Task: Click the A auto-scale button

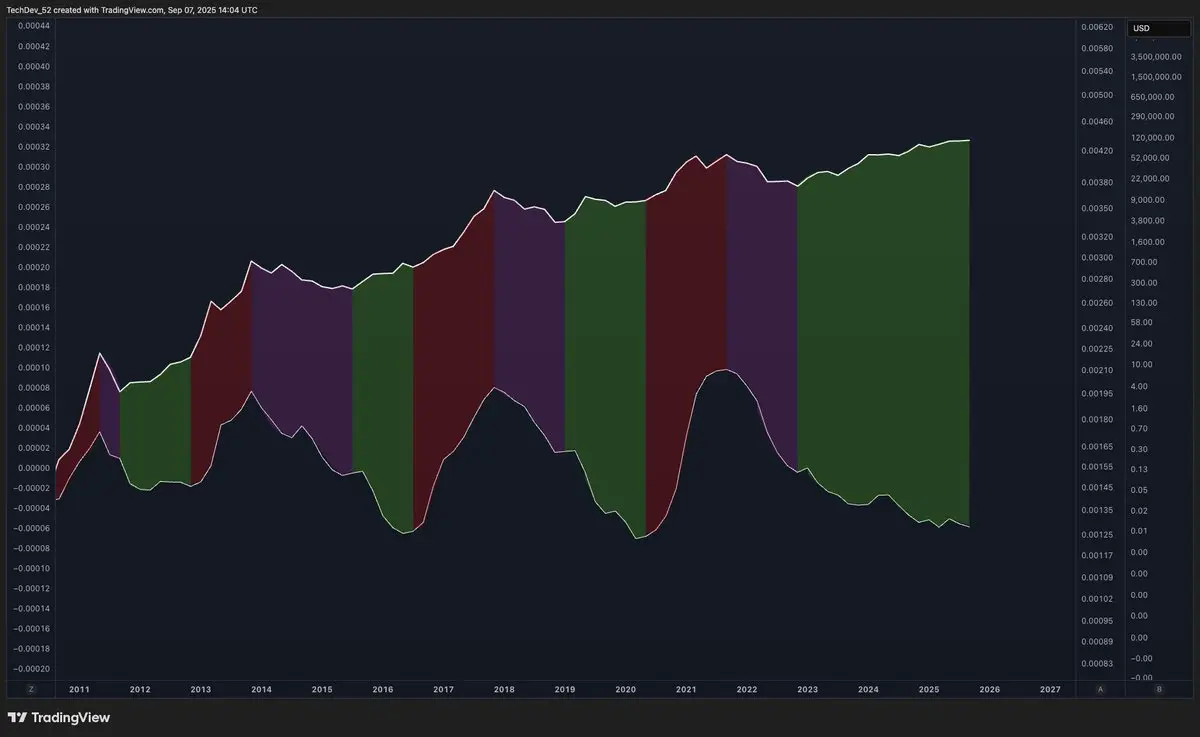Action: 1101,689
